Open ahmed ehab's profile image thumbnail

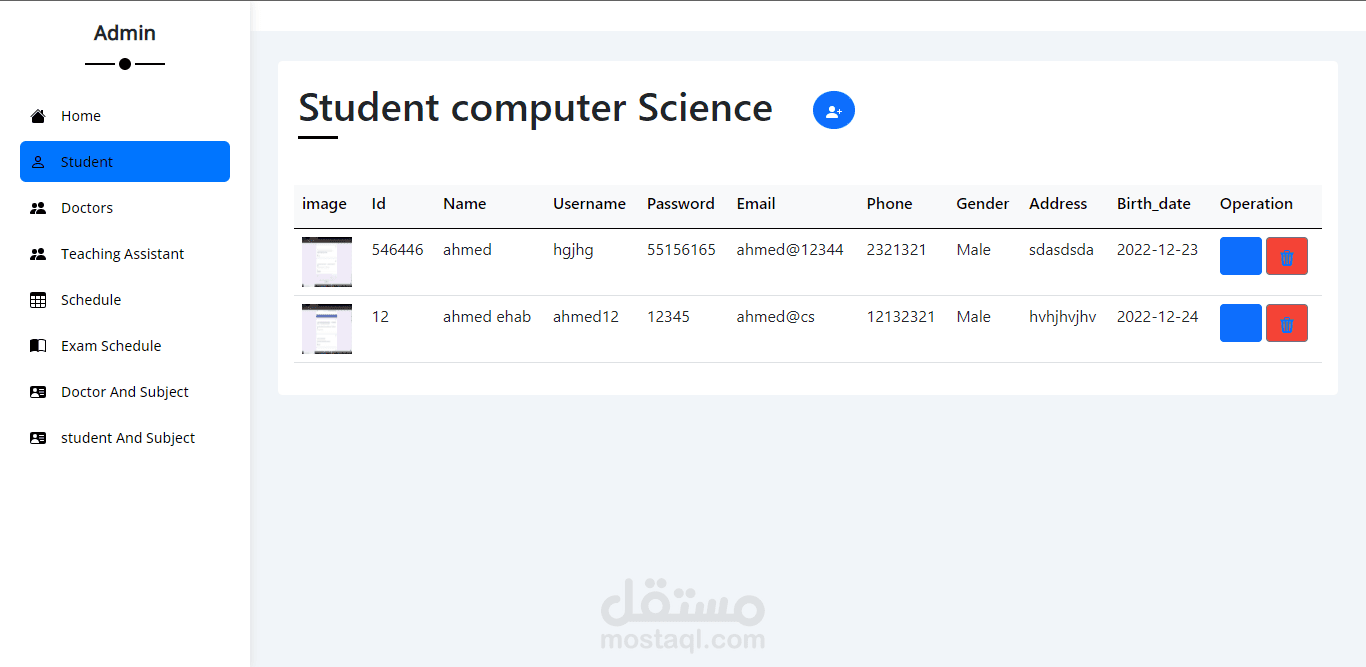[327, 329]
